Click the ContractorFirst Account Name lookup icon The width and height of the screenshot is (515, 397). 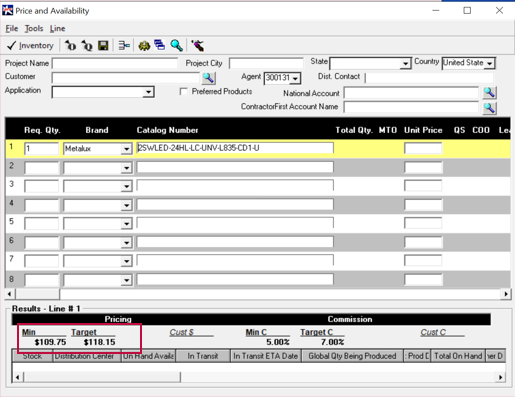pos(489,108)
